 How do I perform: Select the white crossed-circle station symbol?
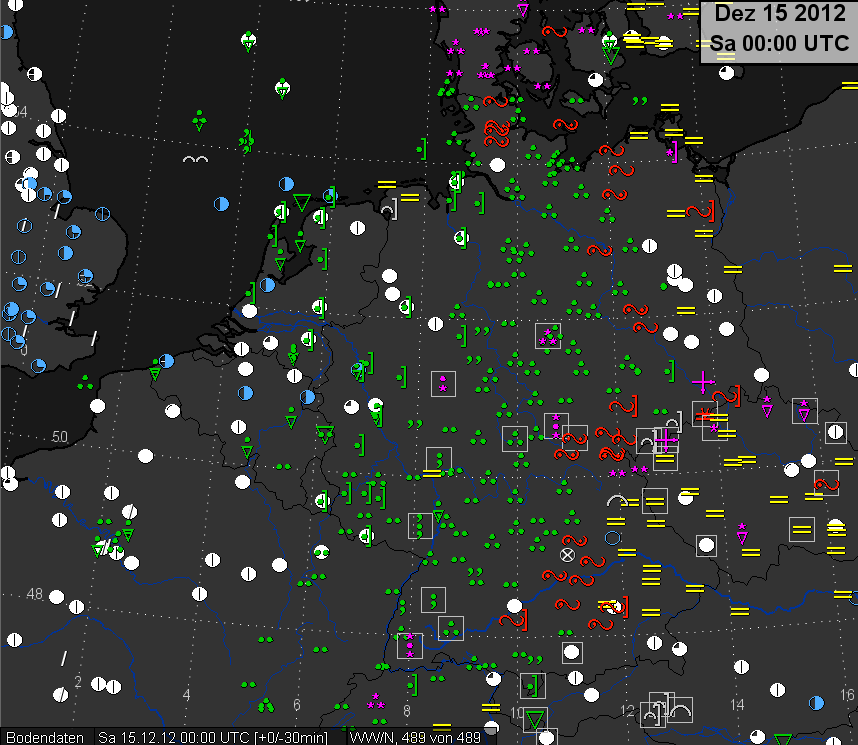pos(567,554)
